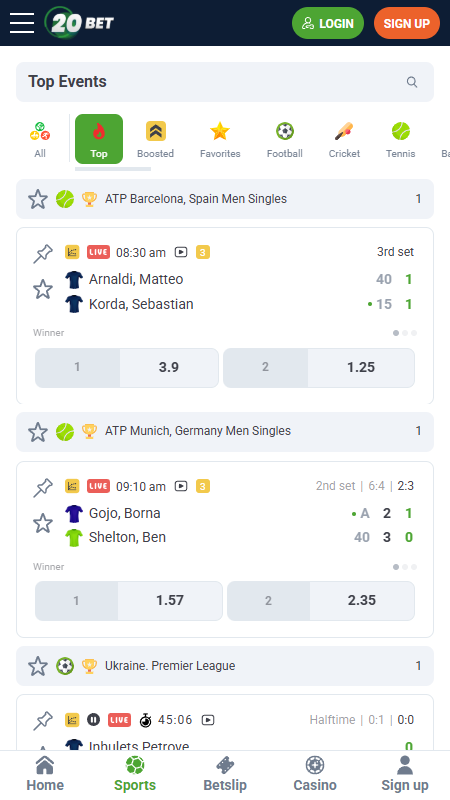450x800 pixels.
Task: Favorite the Gojo vs Shelton match star
Action: pos(43,523)
